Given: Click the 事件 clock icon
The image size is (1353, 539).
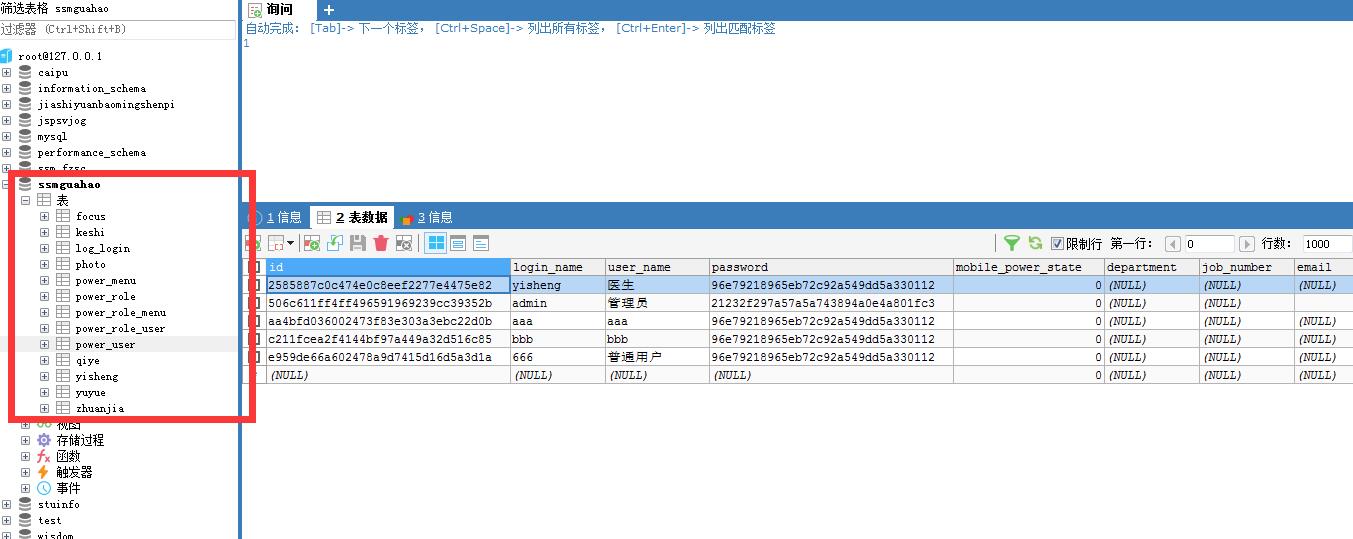Looking at the screenshot, I should click(x=44, y=488).
